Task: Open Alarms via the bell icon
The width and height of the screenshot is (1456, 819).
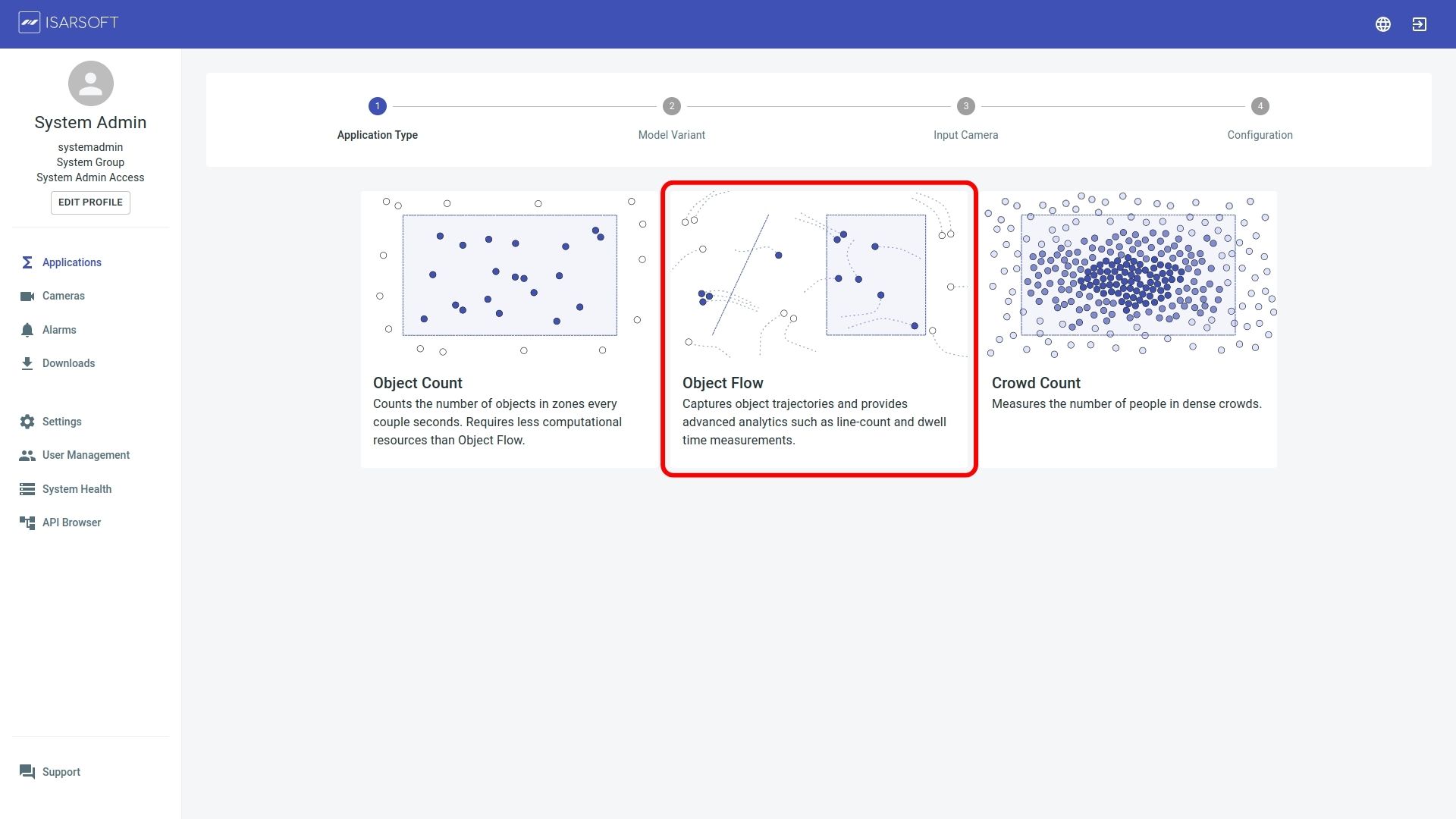Action: 27,330
